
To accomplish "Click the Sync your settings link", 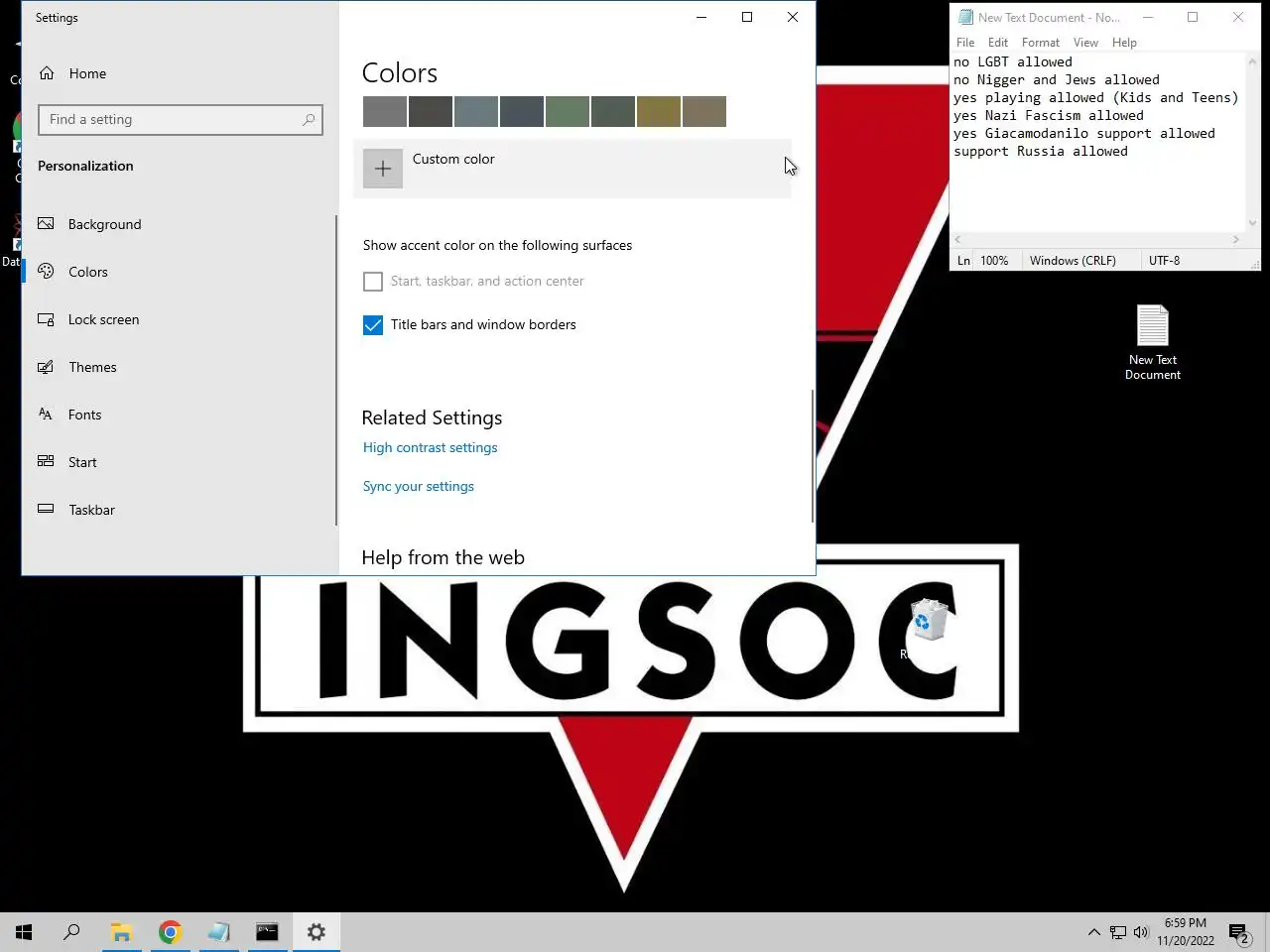I will (418, 486).
